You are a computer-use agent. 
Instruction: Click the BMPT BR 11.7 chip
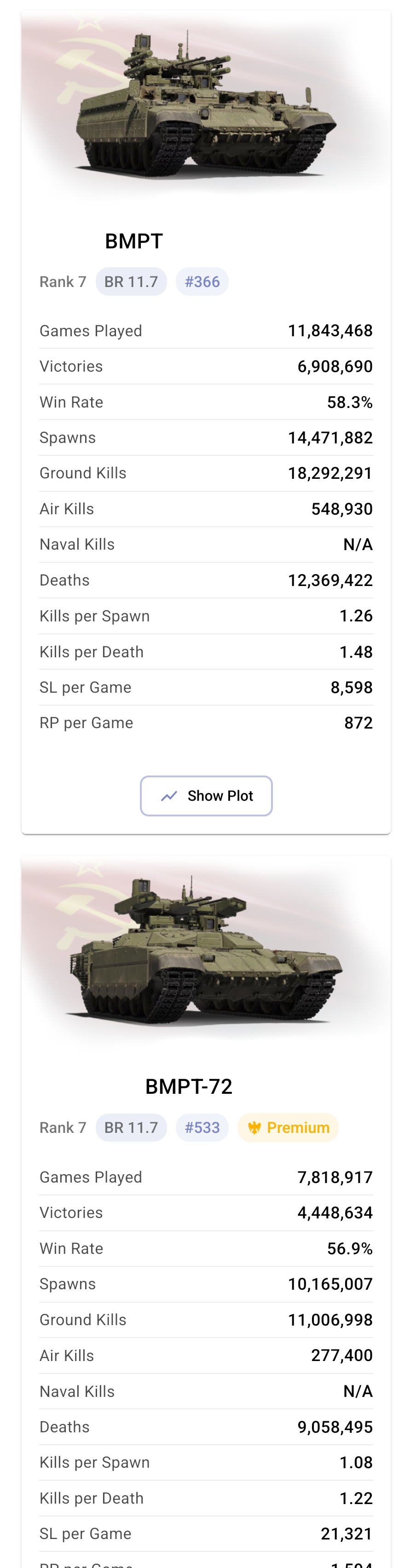tap(131, 282)
